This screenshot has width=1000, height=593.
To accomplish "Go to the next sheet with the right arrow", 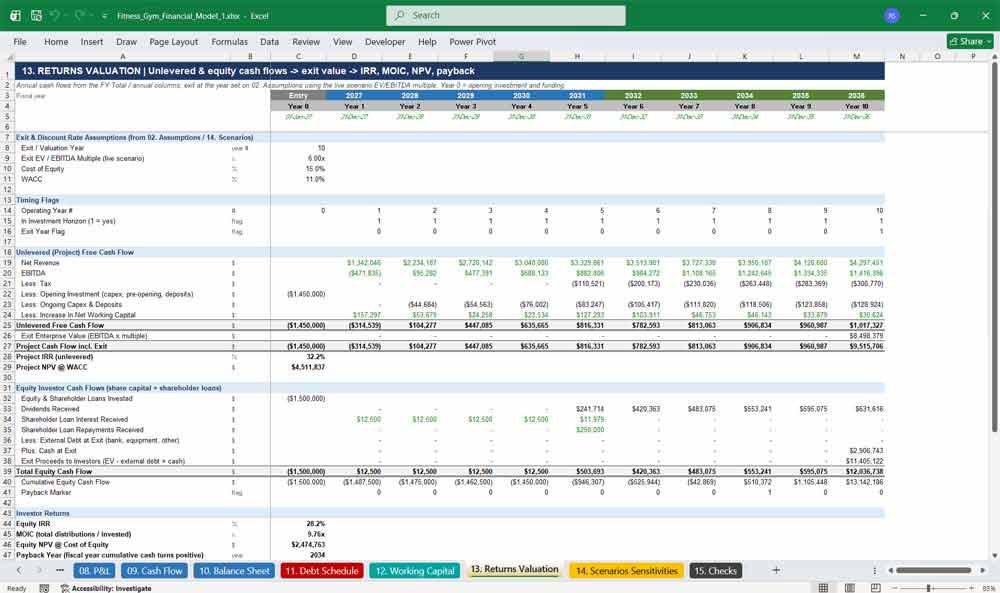I will [39, 571].
